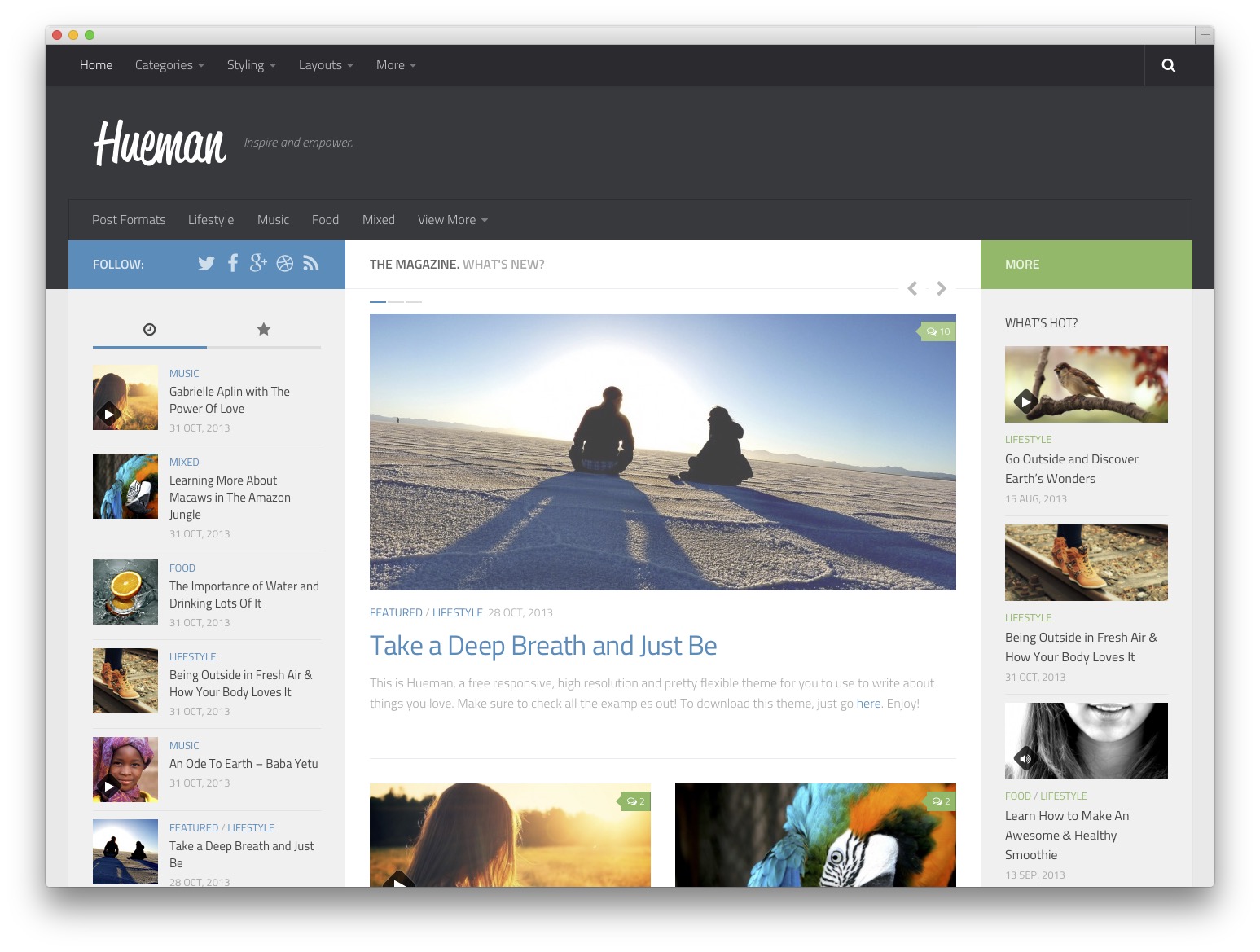Subscribe via the RSS feed icon
The width and height of the screenshot is (1260, 952).
pos(310,263)
